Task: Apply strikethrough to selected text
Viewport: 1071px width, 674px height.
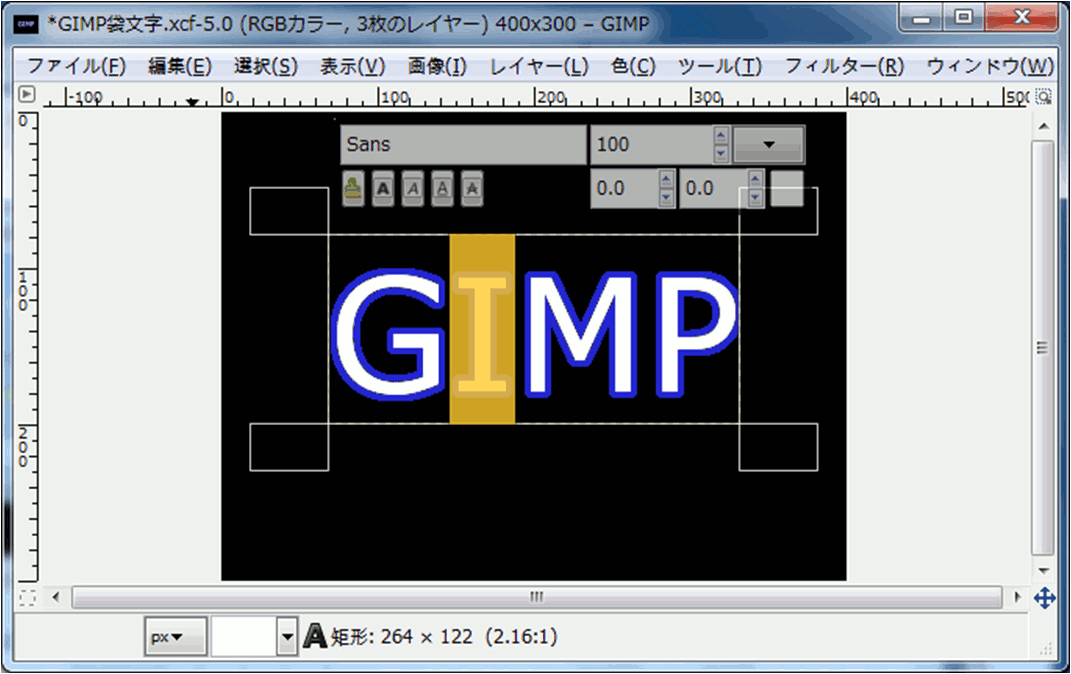Action: click(473, 187)
